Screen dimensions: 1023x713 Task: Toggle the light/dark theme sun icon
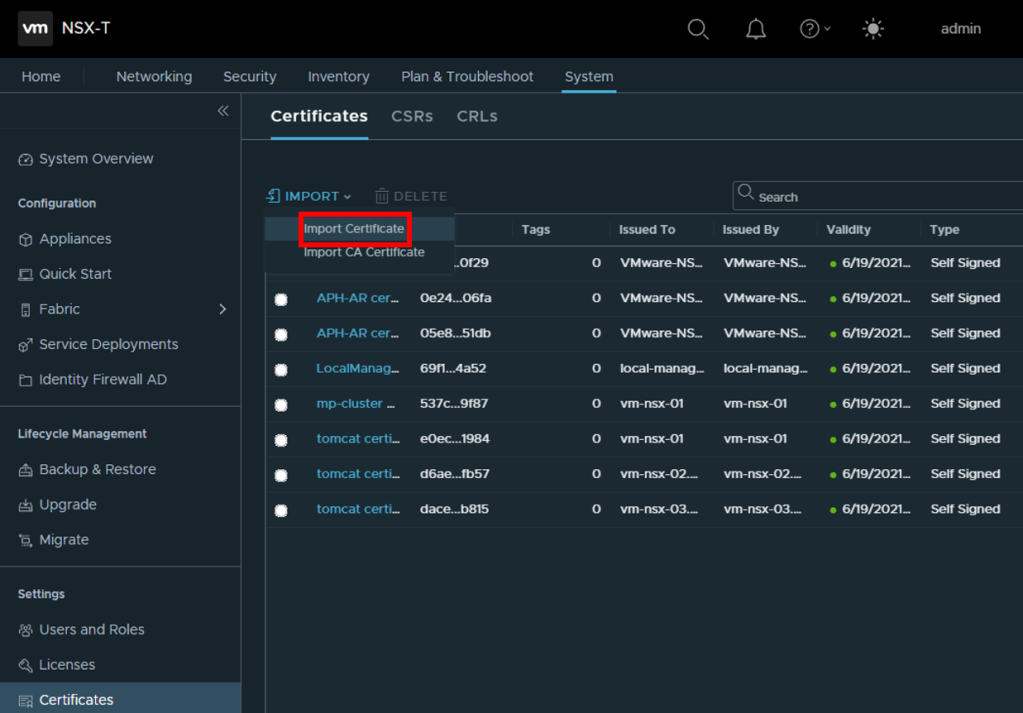point(873,29)
